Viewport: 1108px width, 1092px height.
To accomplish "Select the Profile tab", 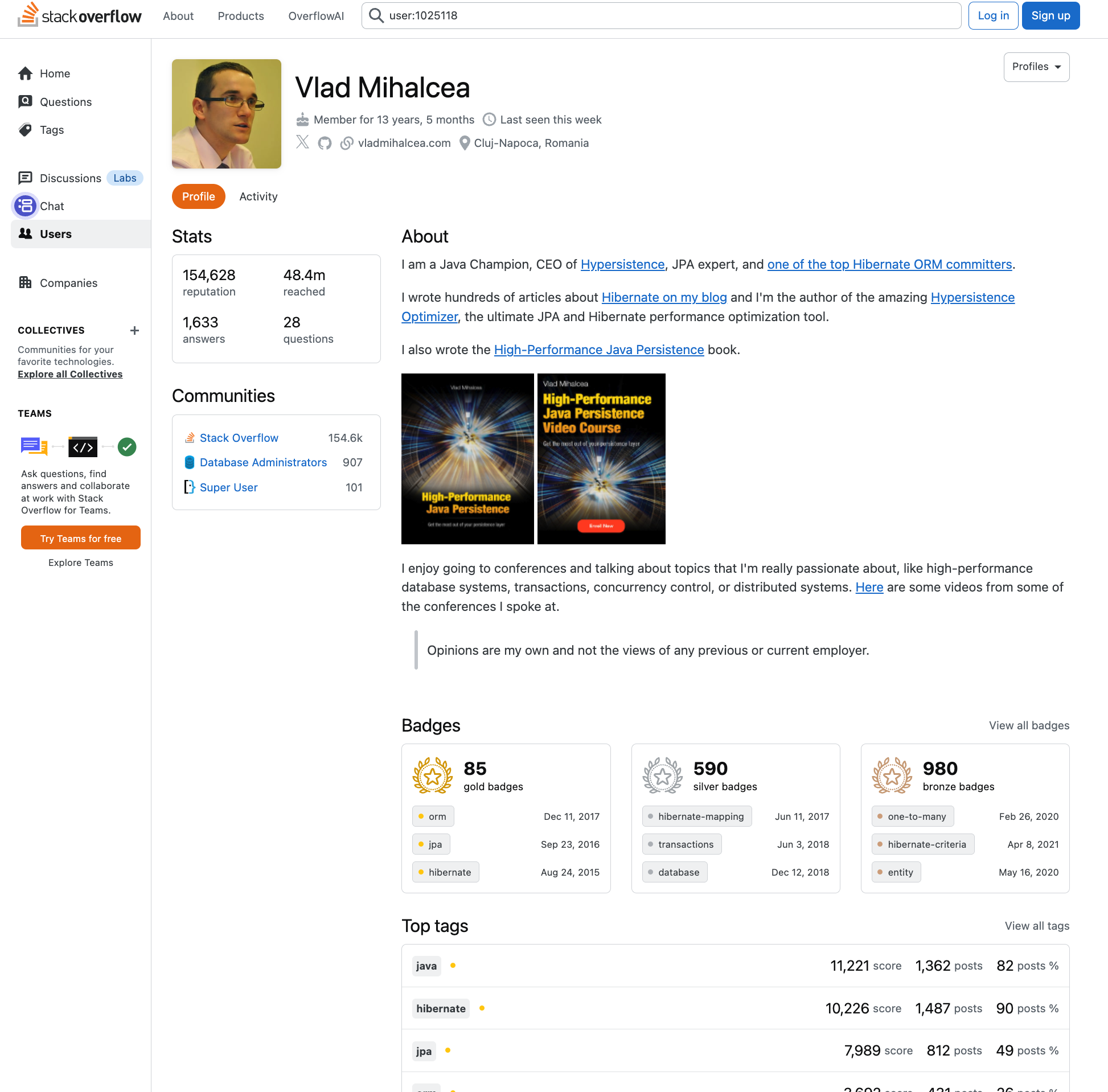I will point(199,197).
